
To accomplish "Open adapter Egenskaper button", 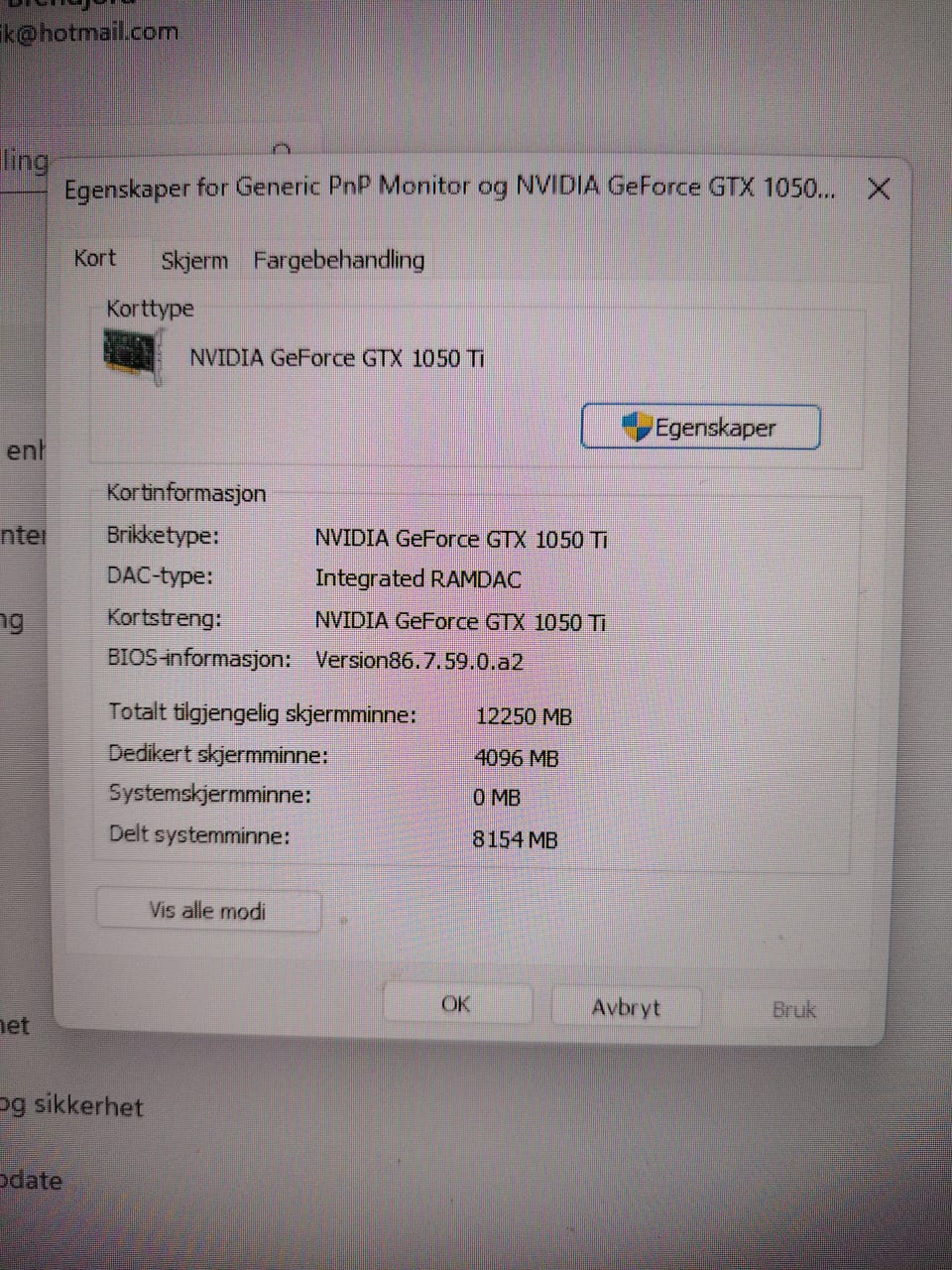I will tap(701, 427).
